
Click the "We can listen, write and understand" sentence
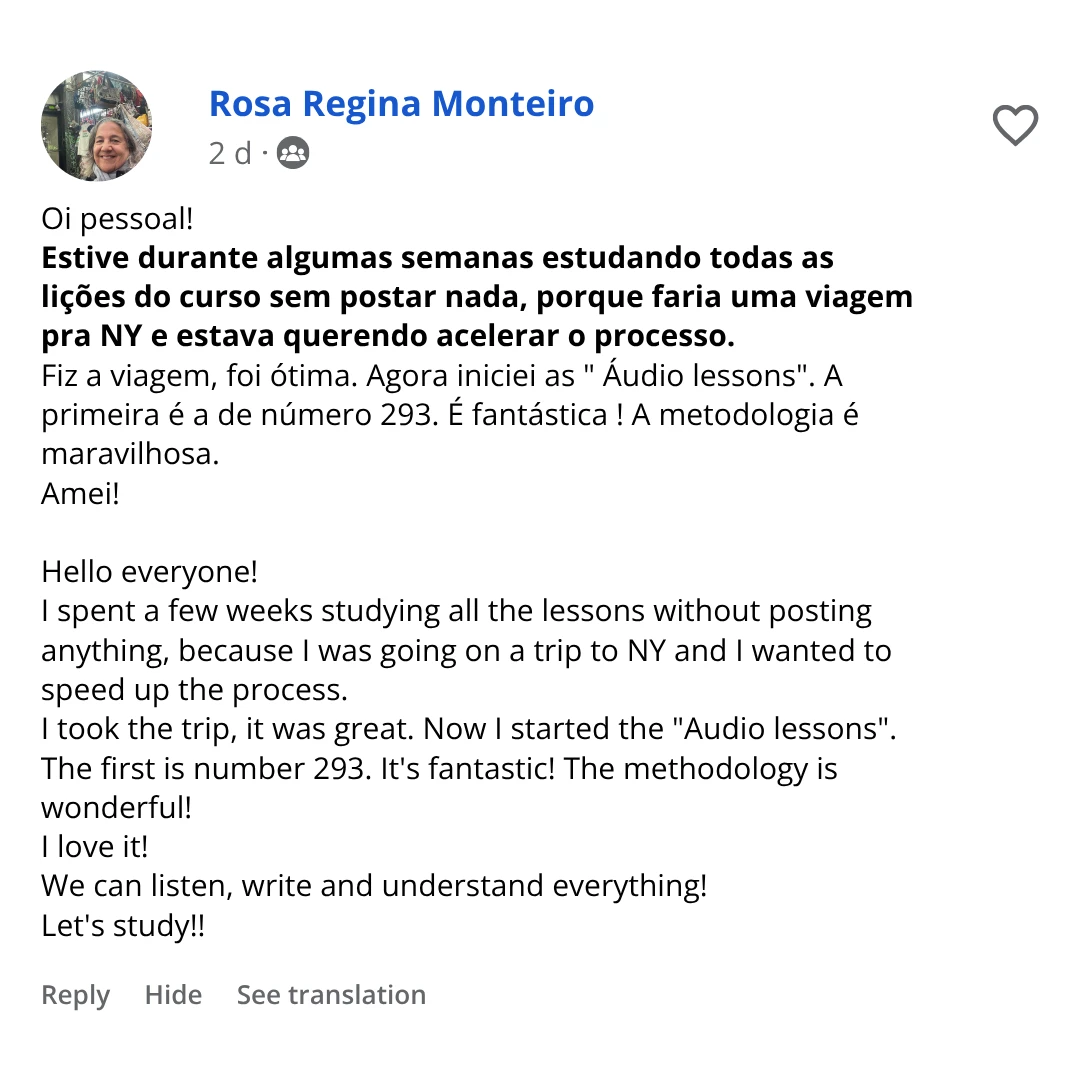[374, 885]
